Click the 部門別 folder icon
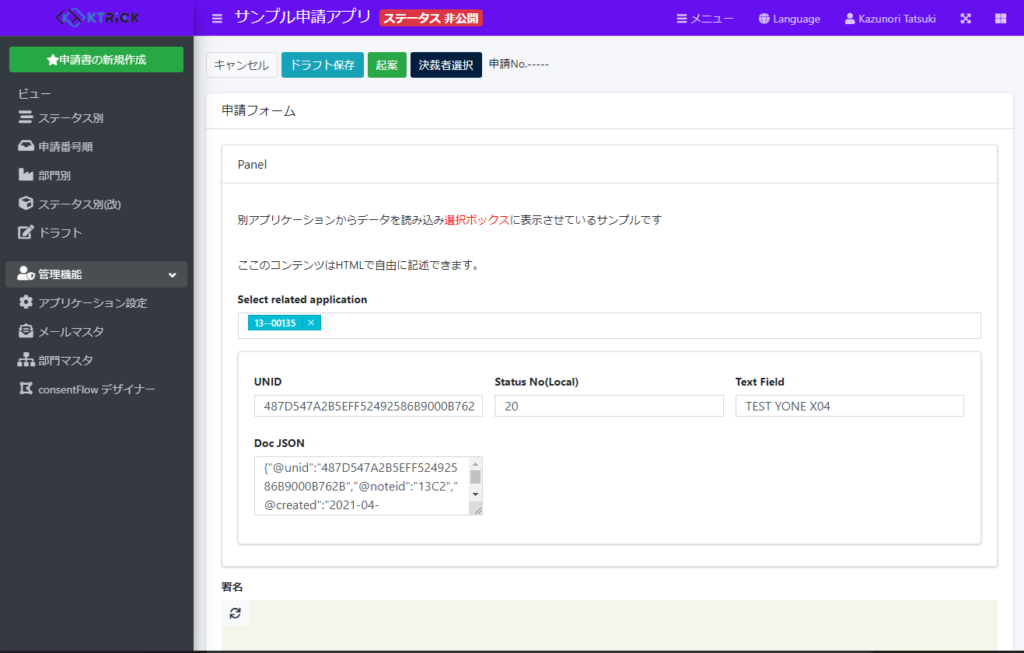The height and width of the screenshot is (653, 1024). (x=25, y=174)
